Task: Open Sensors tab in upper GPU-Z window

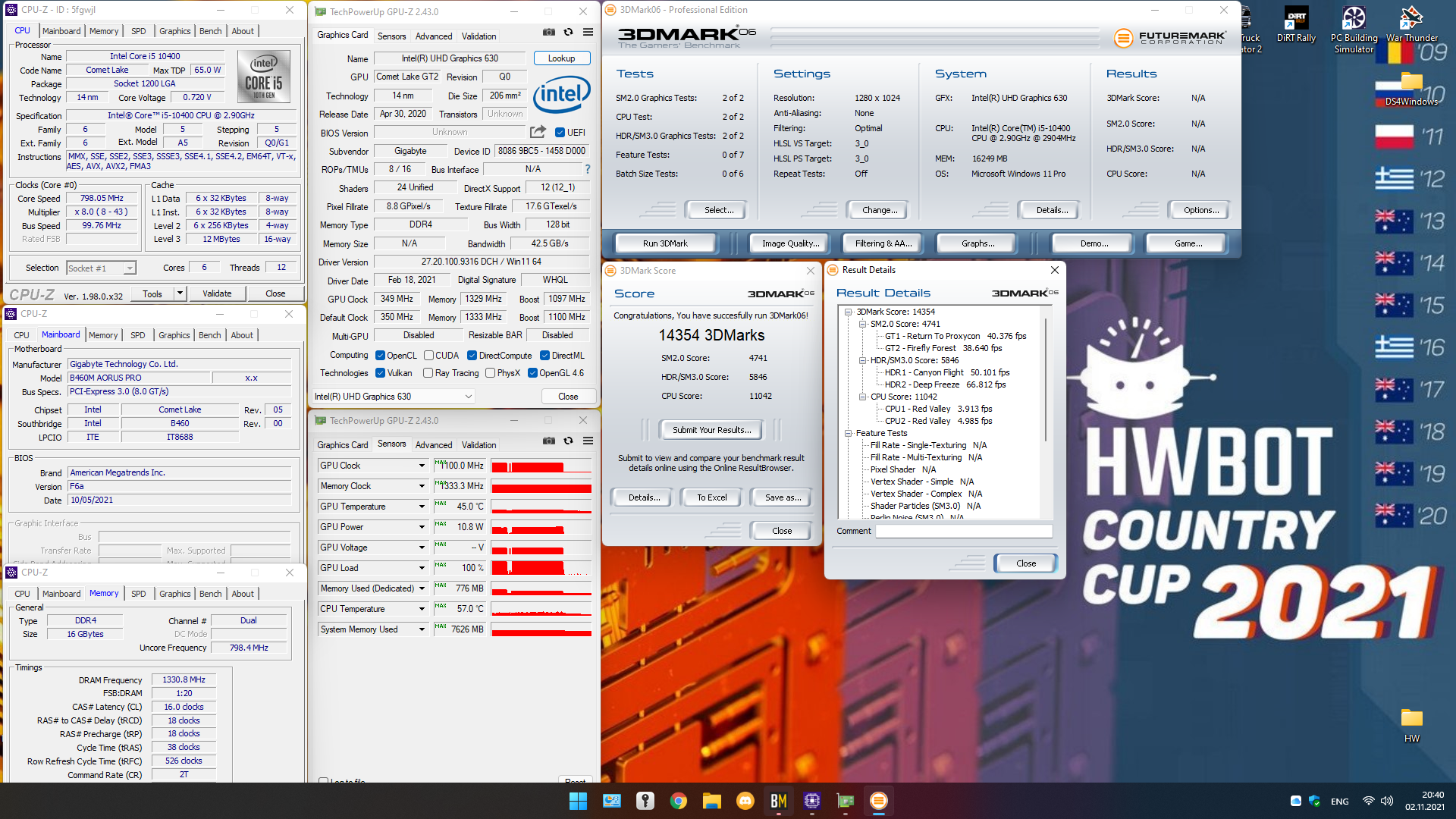Action: (391, 36)
